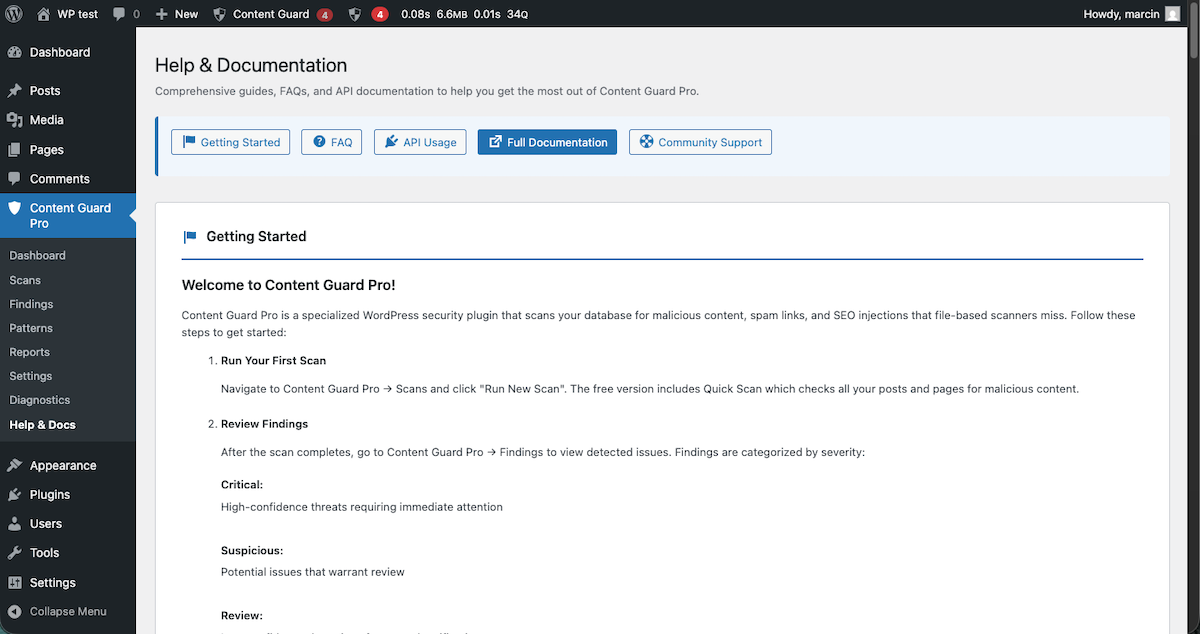Open the Full Documentation link
Viewport: 1200px width, 634px height.
tap(547, 142)
